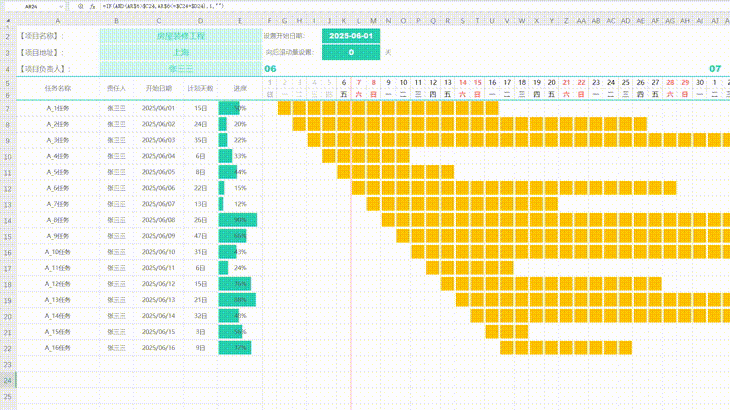The height and width of the screenshot is (410, 730).
Task: Click the month label 07
Action: [715, 69]
